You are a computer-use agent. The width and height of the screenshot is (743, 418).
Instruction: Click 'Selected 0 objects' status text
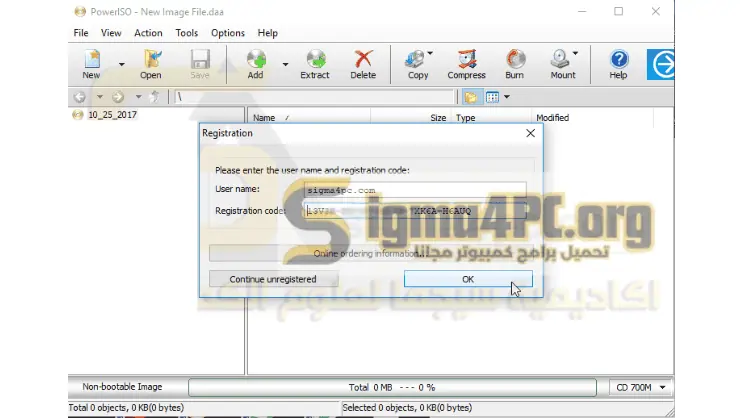pyautogui.click(x=407, y=408)
